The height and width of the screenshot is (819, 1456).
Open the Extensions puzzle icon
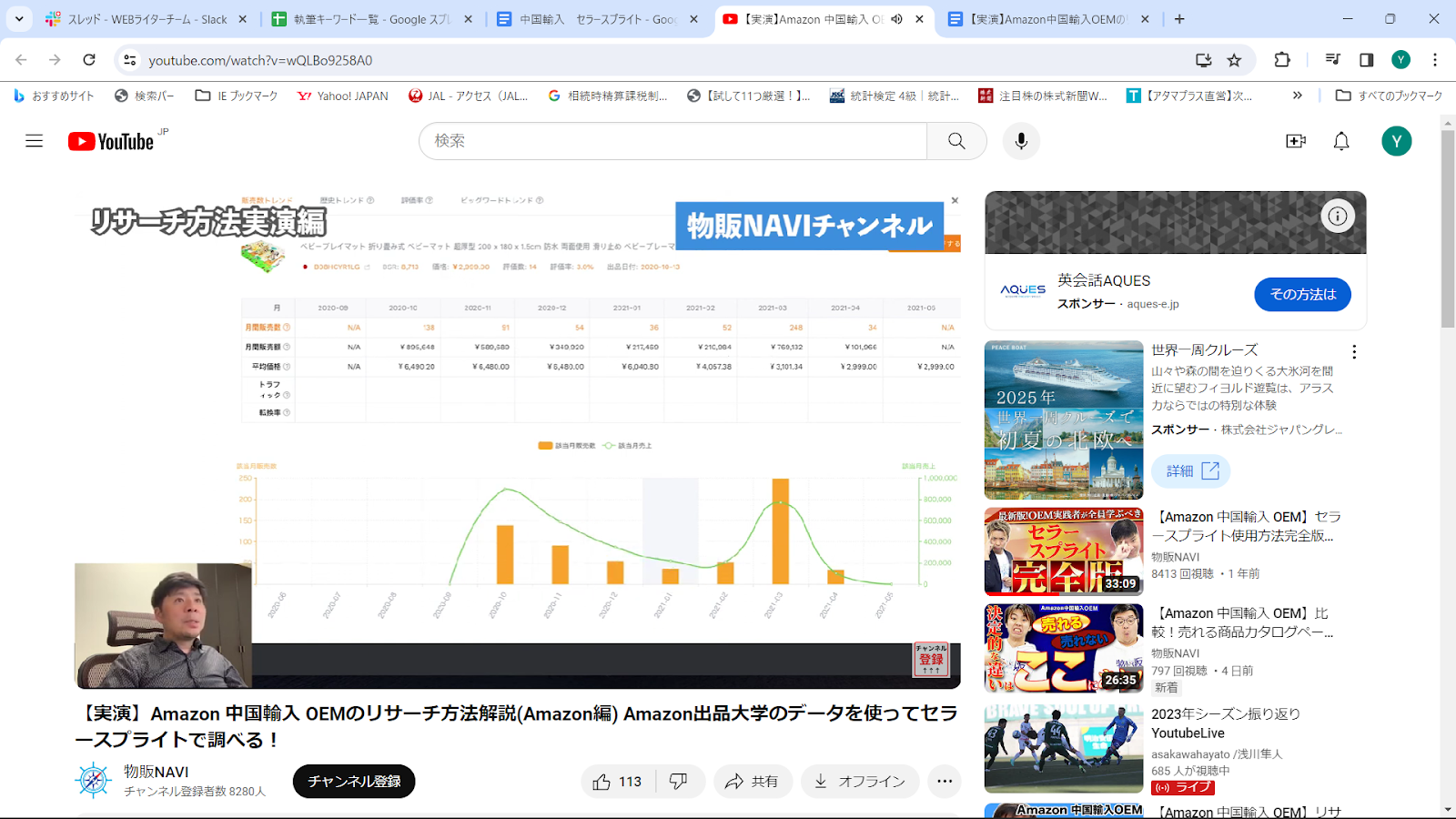click(1282, 60)
